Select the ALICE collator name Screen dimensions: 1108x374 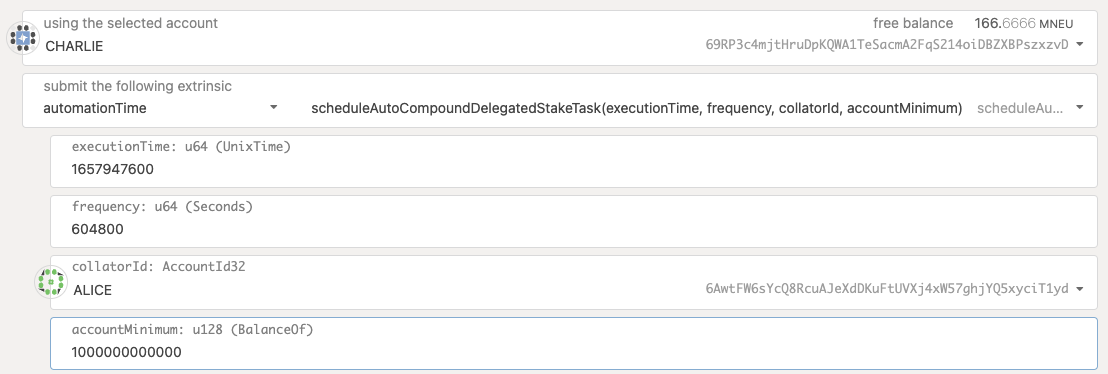coord(92,291)
